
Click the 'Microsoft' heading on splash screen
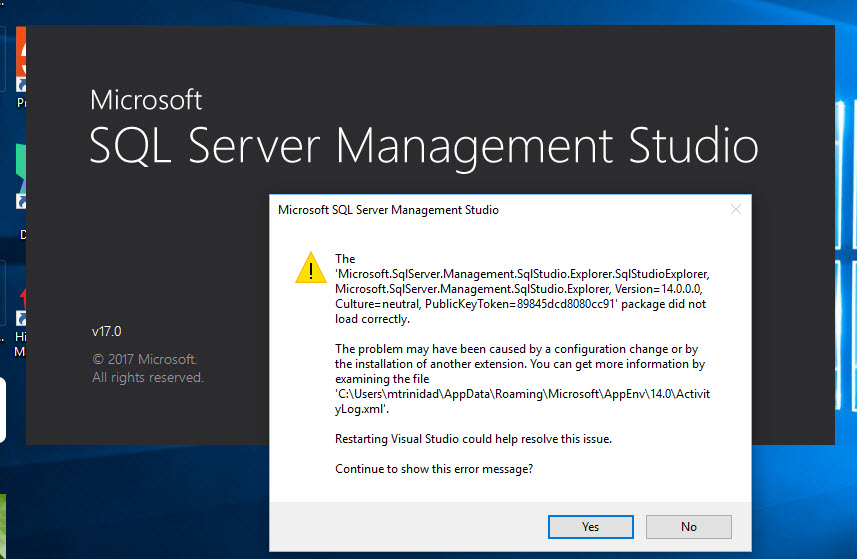(x=146, y=100)
